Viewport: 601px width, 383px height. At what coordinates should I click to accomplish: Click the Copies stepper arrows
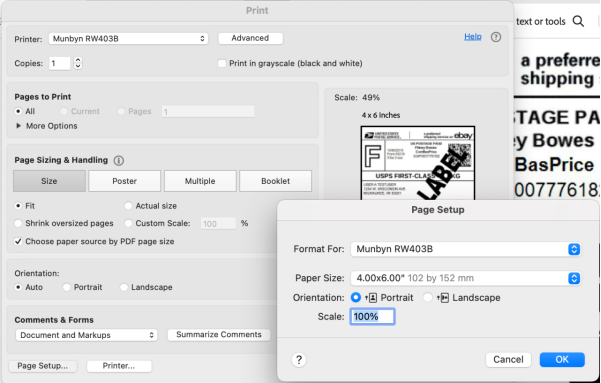(x=78, y=63)
